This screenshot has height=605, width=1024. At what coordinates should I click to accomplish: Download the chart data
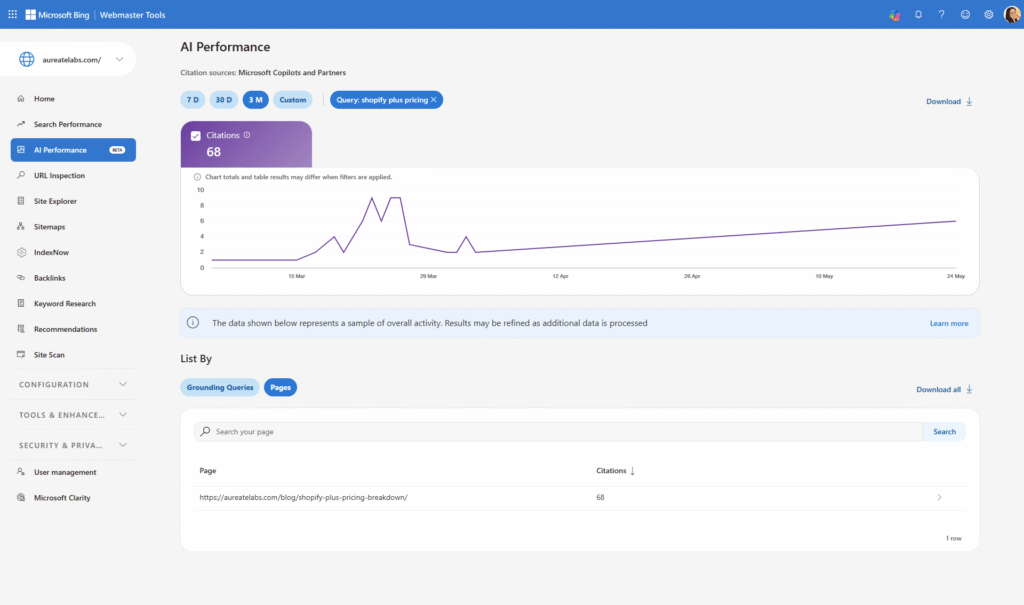coord(950,101)
